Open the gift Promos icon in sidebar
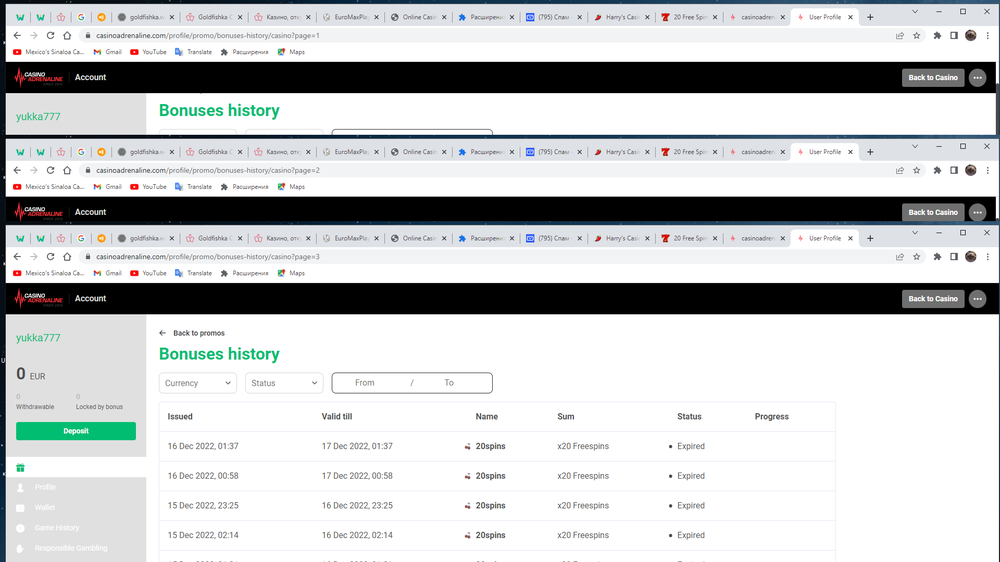The image size is (1000, 562). [20, 468]
